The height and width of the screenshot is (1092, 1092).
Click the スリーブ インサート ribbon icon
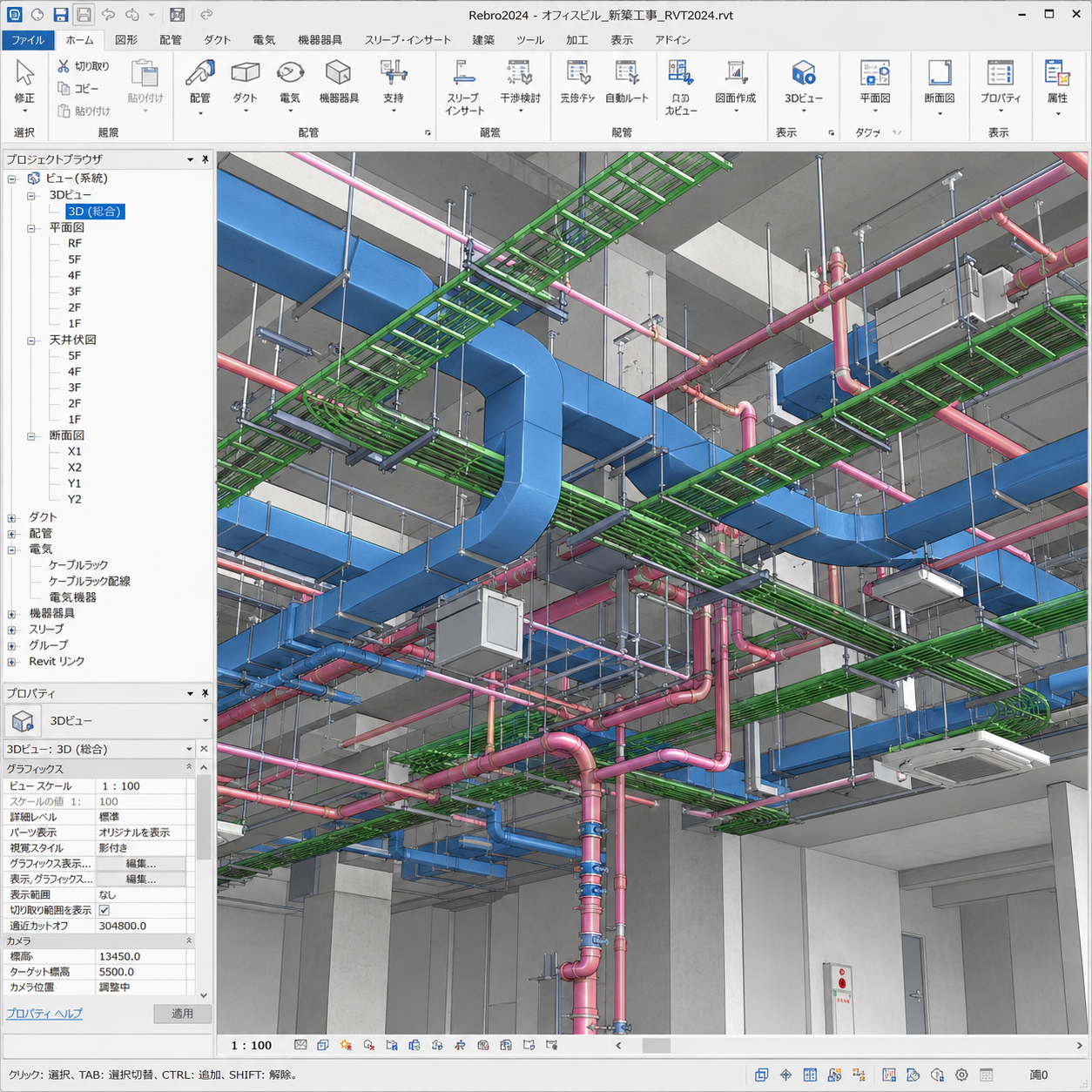click(464, 73)
